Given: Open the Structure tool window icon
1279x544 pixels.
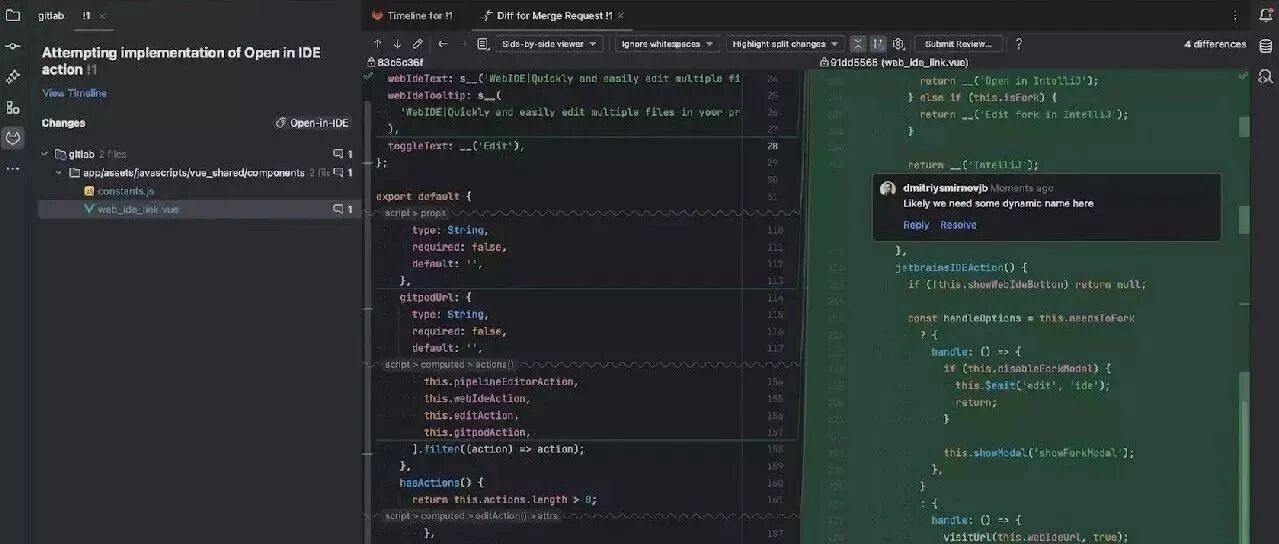Looking at the screenshot, I should point(13,107).
